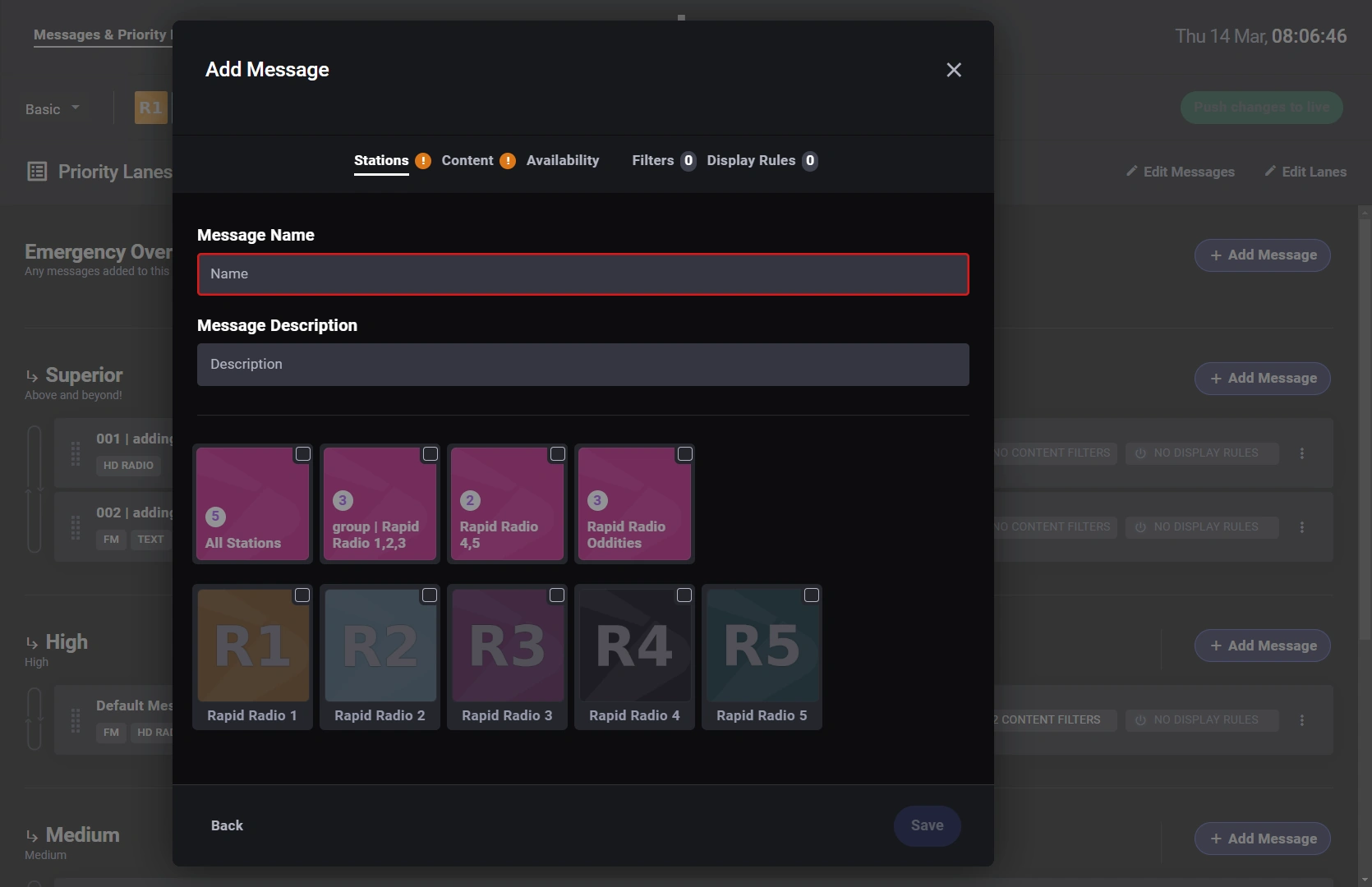Click NO DISPLAY RULES on message 001
The width and height of the screenshot is (1372, 887).
click(x=1202, y=453)
